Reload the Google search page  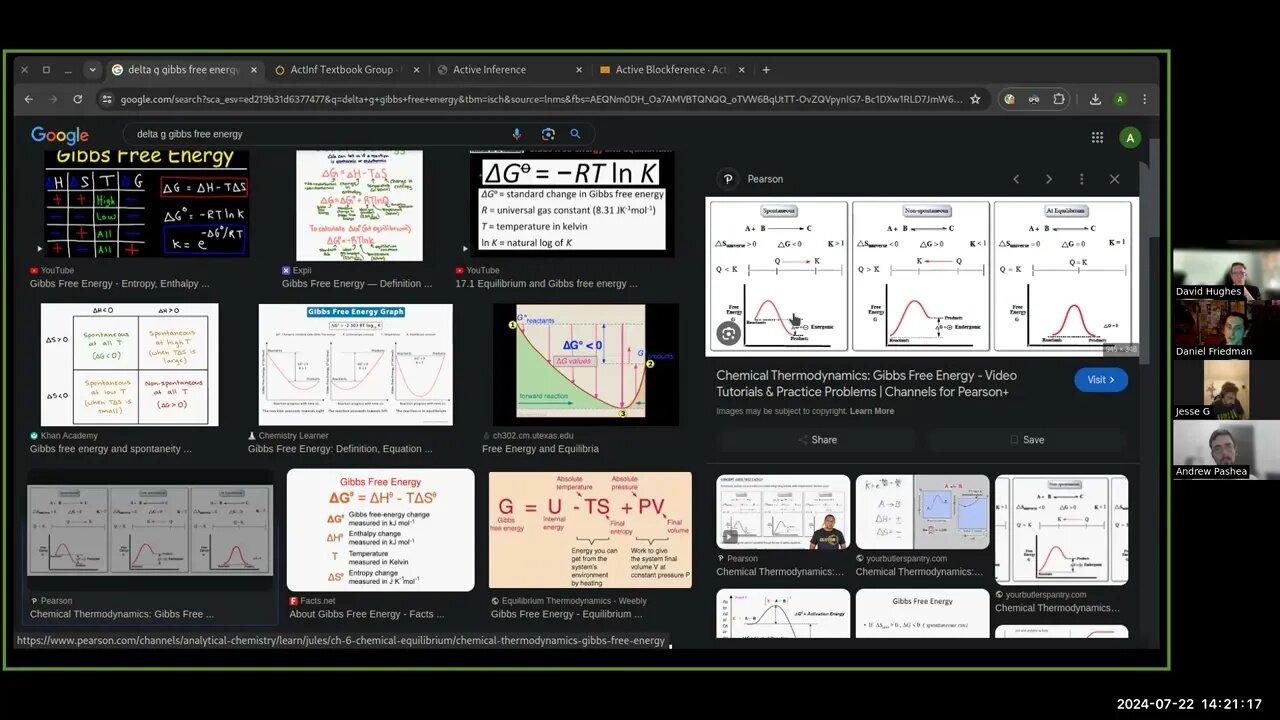click(77, 99)
